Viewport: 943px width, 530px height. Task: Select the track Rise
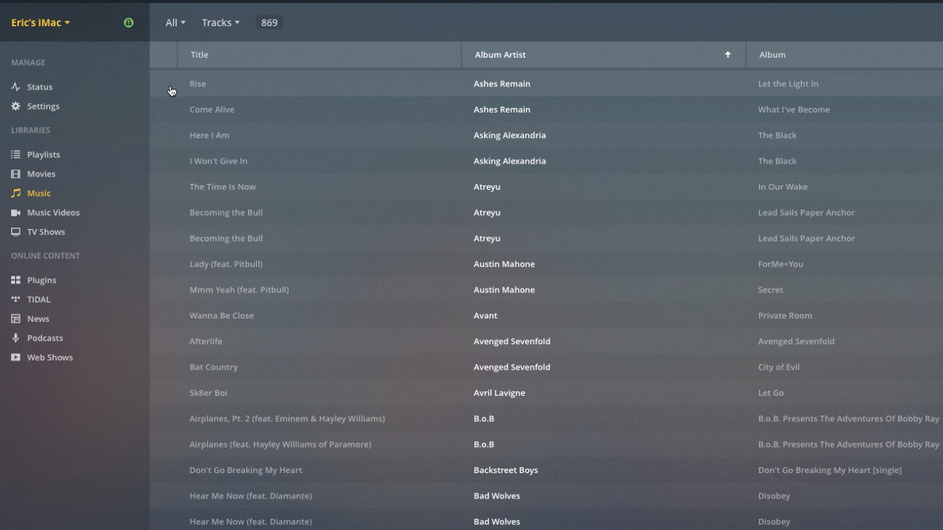click(x=197, y=84)
